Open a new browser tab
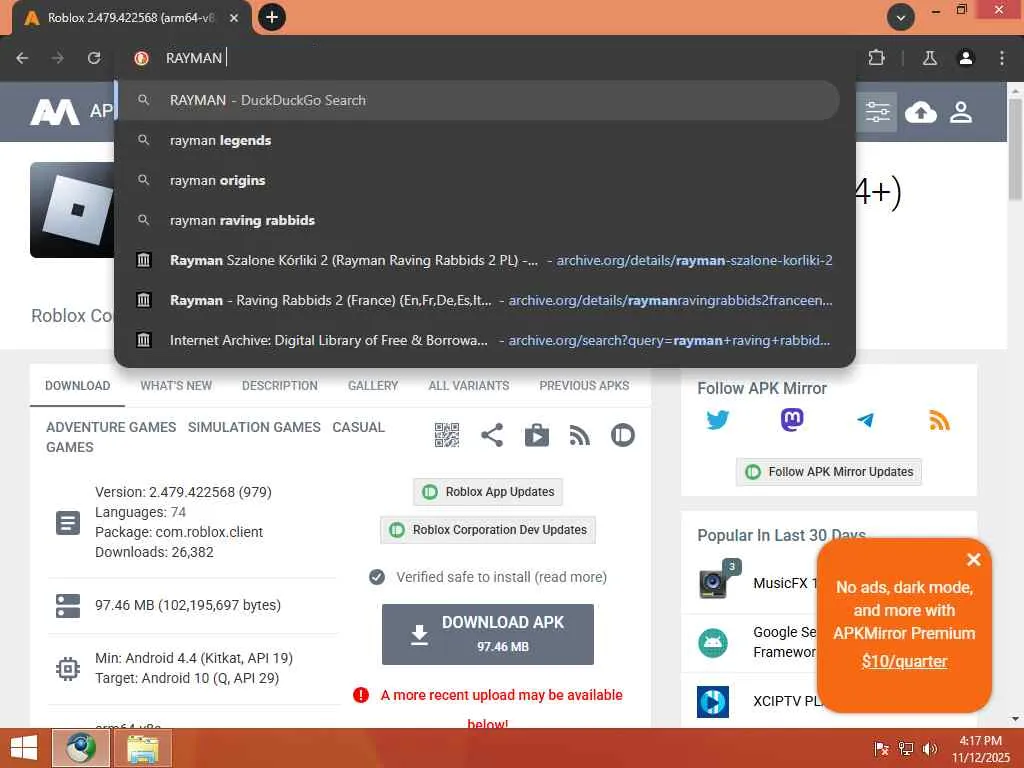 272,17
